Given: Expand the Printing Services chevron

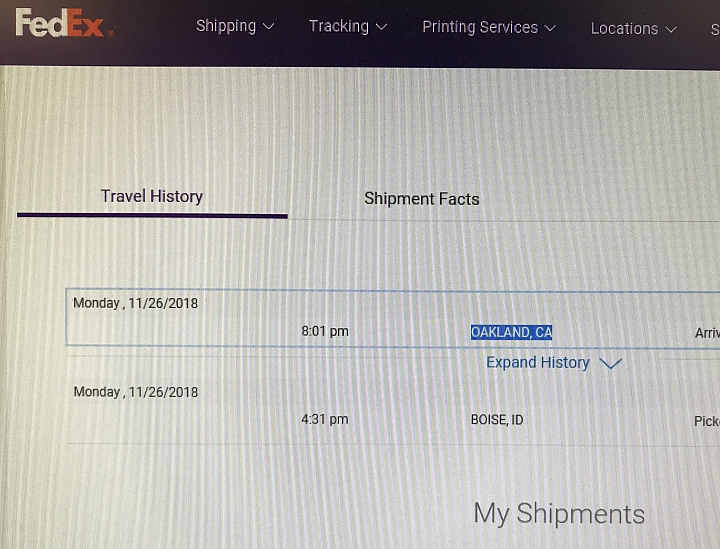Looking at the screenshot, I should 550,28.
